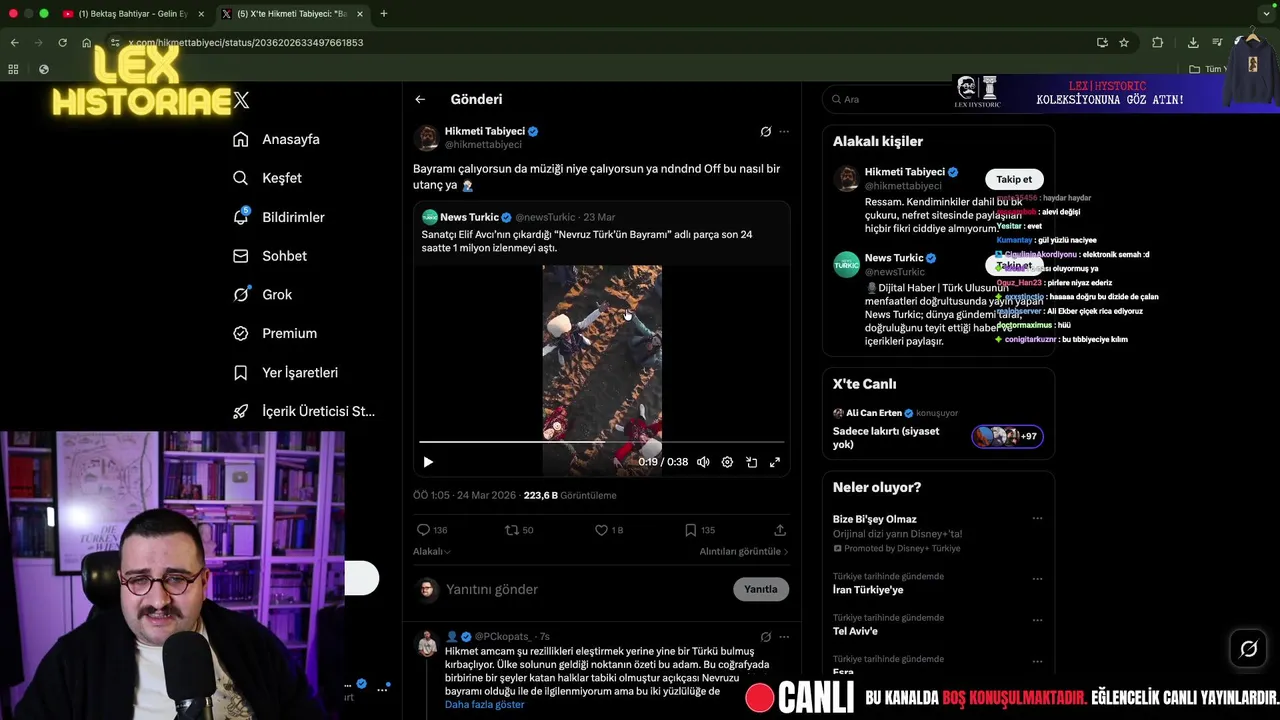The width and height of the screenshot is (1280, 720).
Task: Open Sohbet messages
Action: point(270,256)
